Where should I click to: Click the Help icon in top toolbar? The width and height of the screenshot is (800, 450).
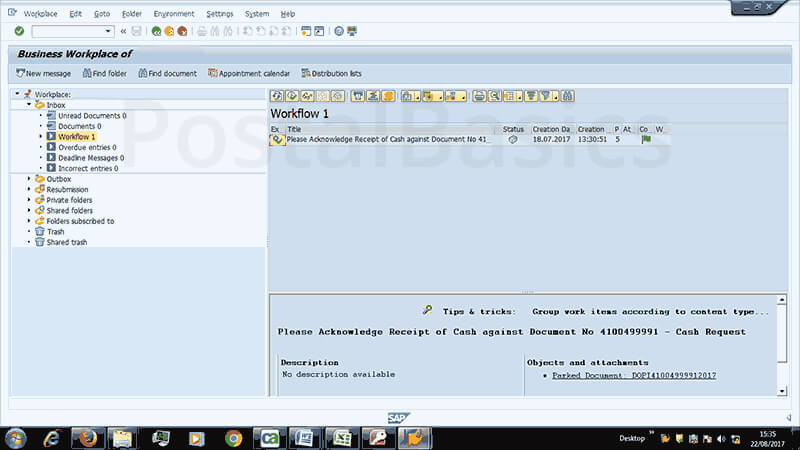339,31
